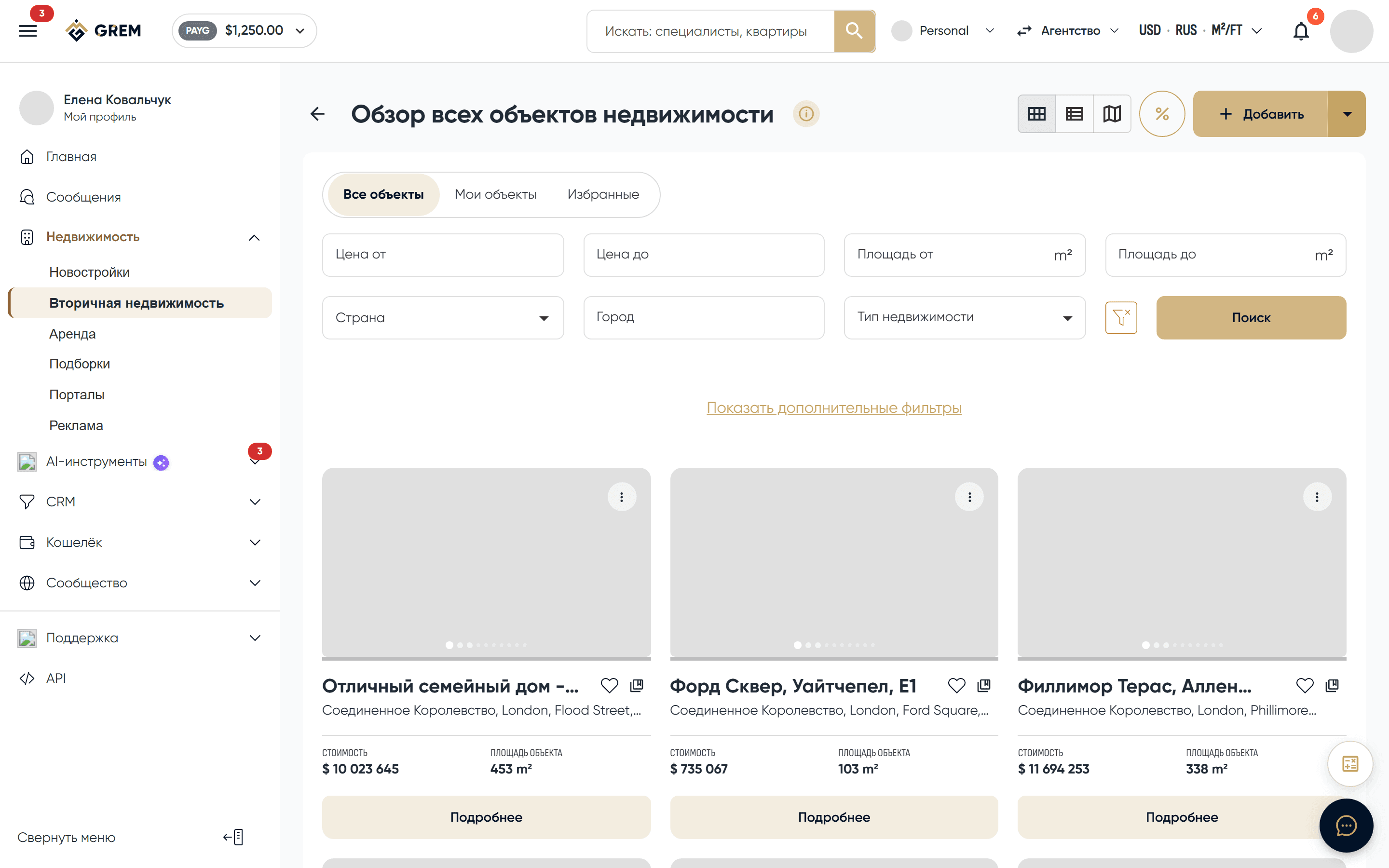Open USD RUS M²/FT settings dropdown
Screen dimensions: 1389x868
point(1201,30)
